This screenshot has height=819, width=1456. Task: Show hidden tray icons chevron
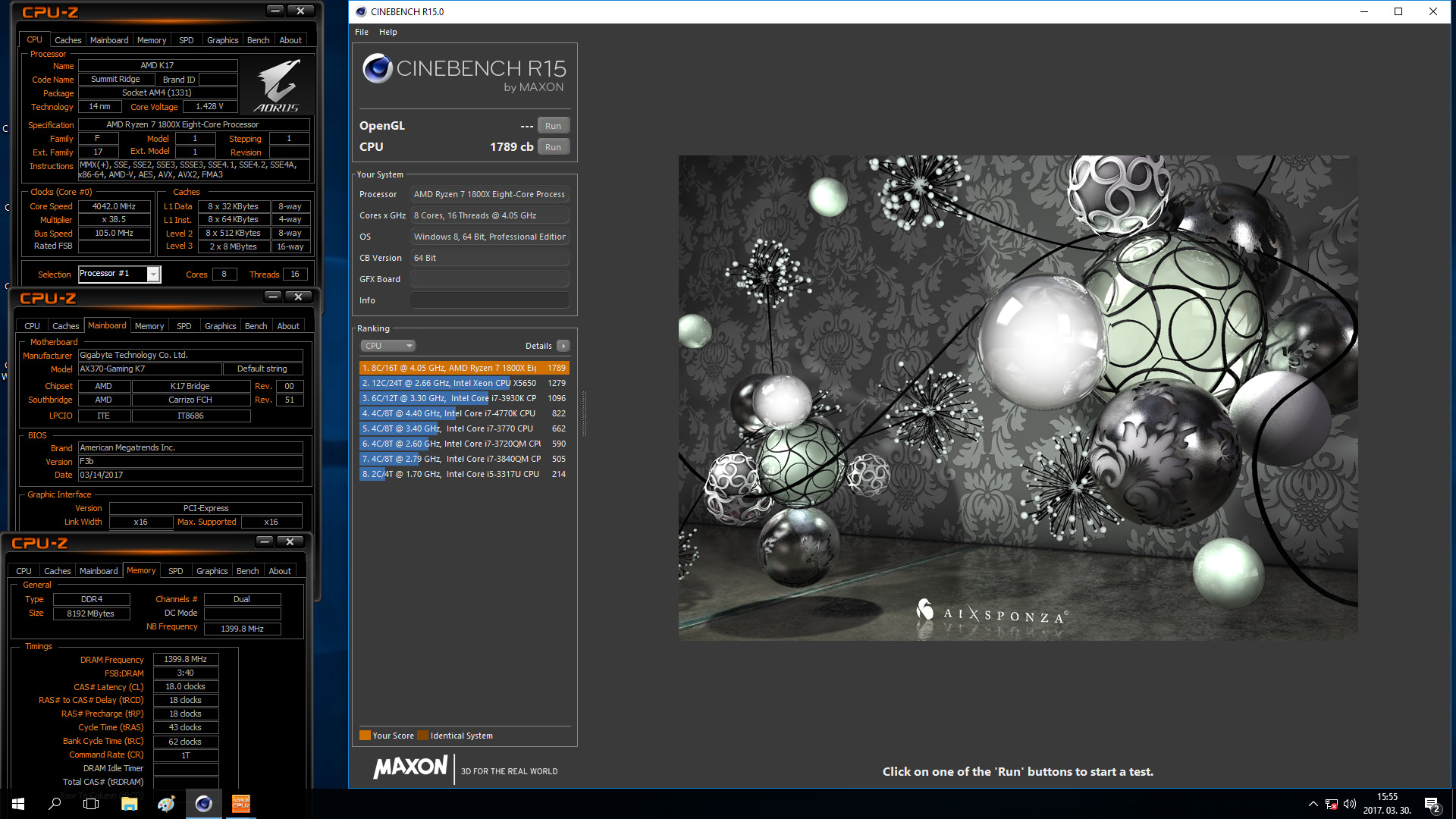click(x=1313, y=804)
